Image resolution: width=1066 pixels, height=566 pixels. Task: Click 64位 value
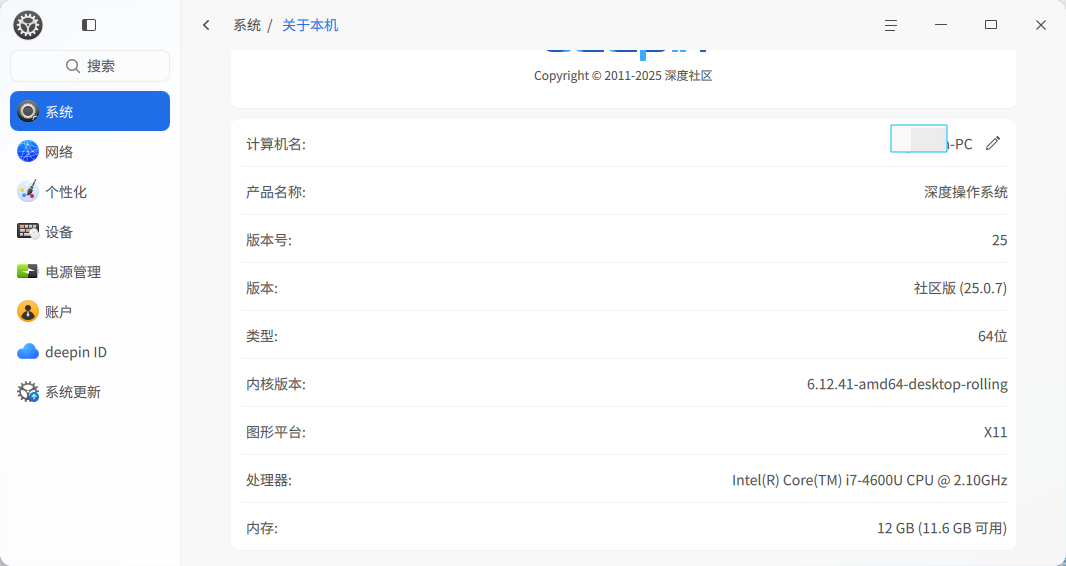[x=993, y=336]
